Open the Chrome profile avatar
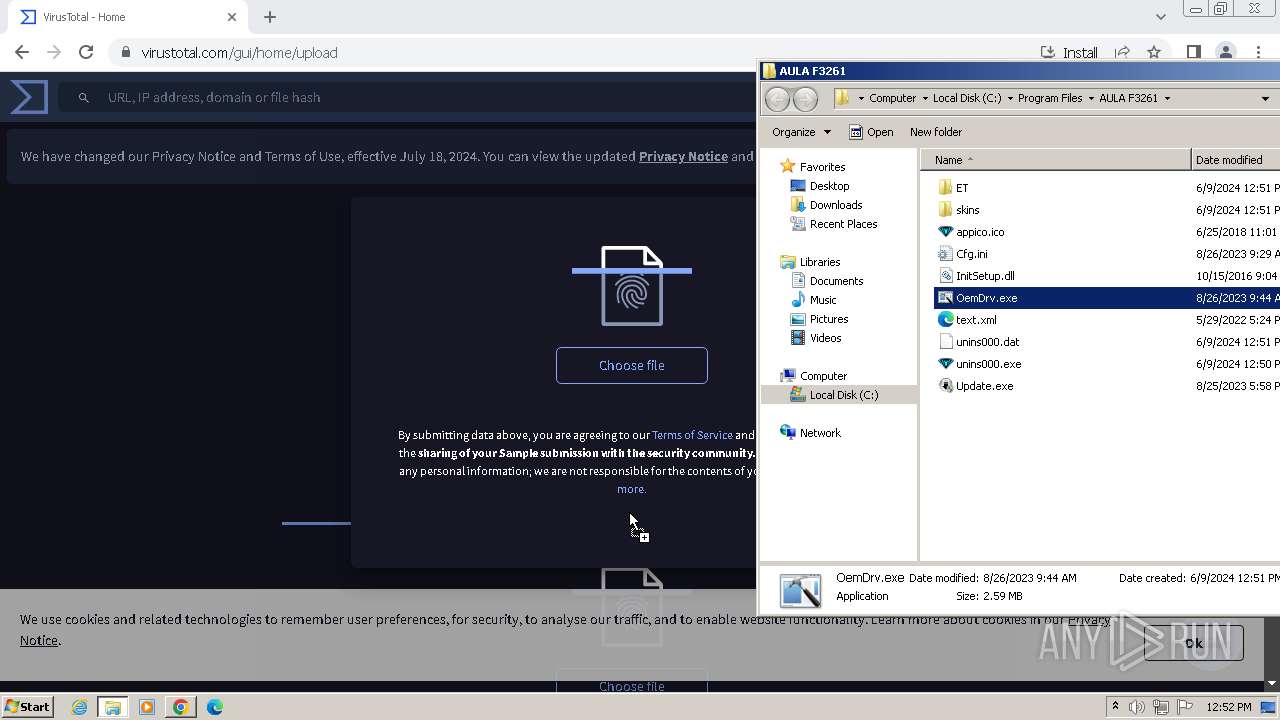Image resolution: width=1280 pixels, height=720 pixels. (x=1226, y=52)
